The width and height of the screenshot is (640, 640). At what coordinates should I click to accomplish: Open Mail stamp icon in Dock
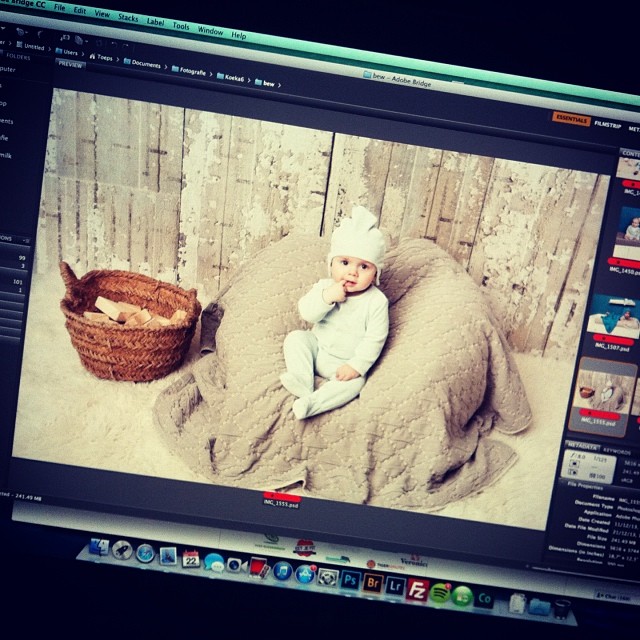pos(168,556)
